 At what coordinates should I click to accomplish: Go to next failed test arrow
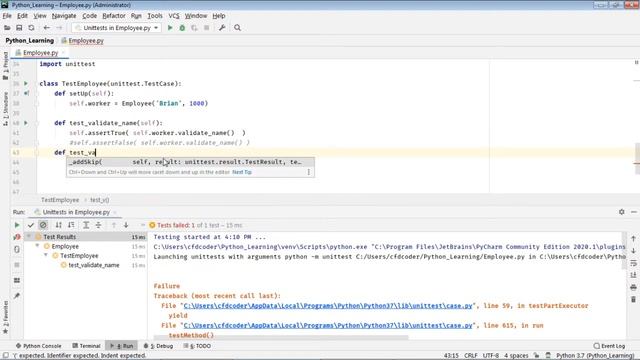tap(126, 225)
